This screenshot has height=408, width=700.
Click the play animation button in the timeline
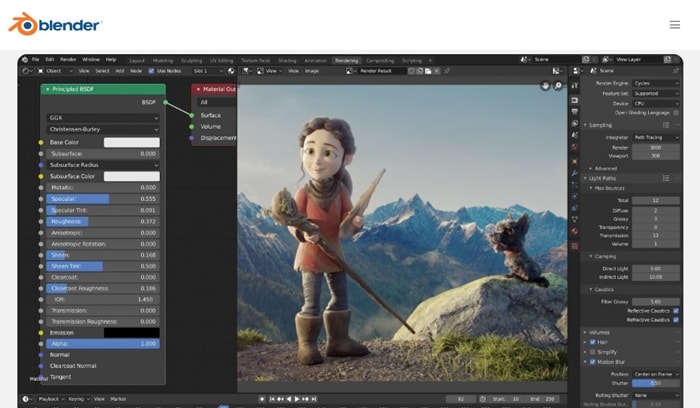click(297, 399)
